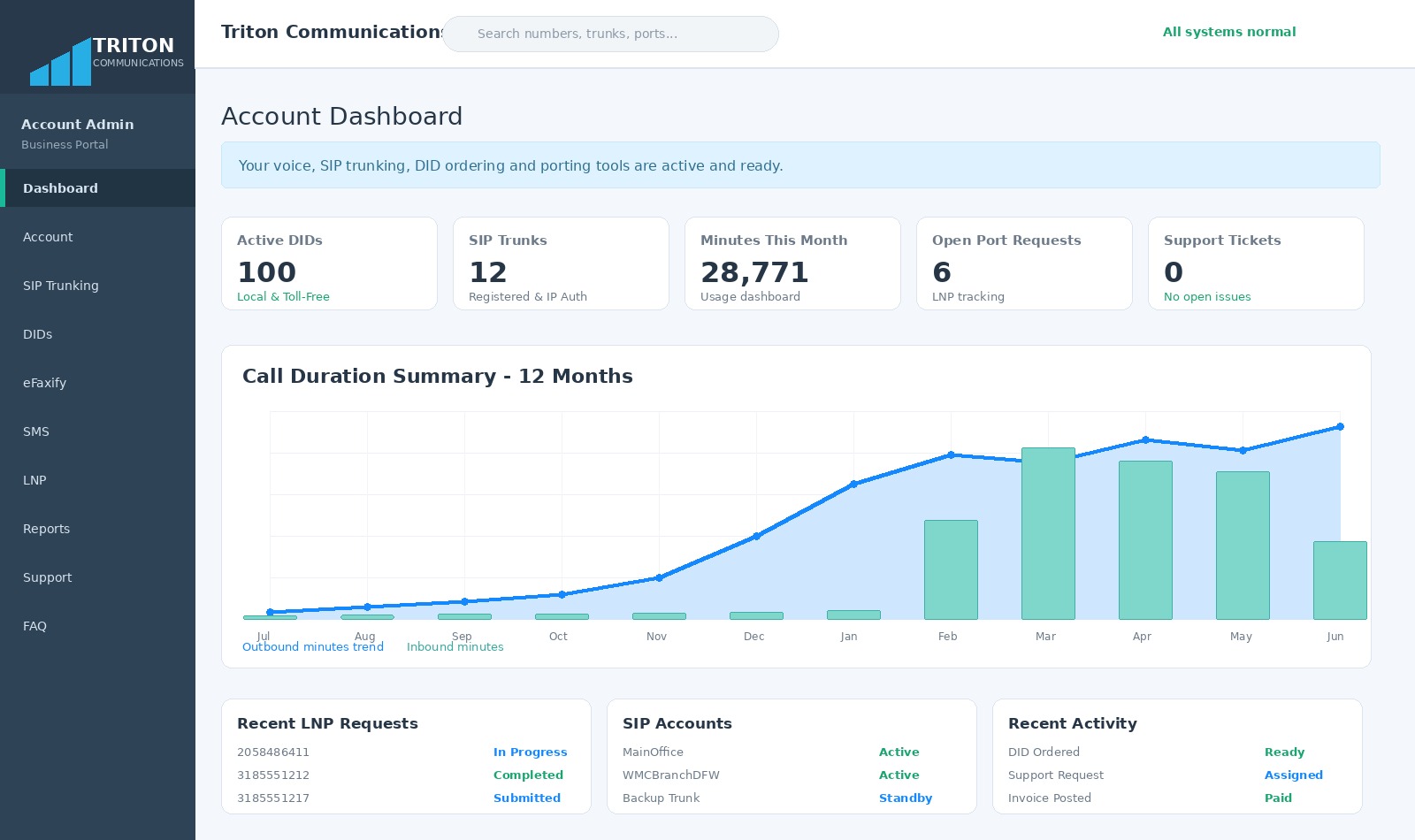
Task: Select the Jun inbound minutes bar
Action: 1340,580
